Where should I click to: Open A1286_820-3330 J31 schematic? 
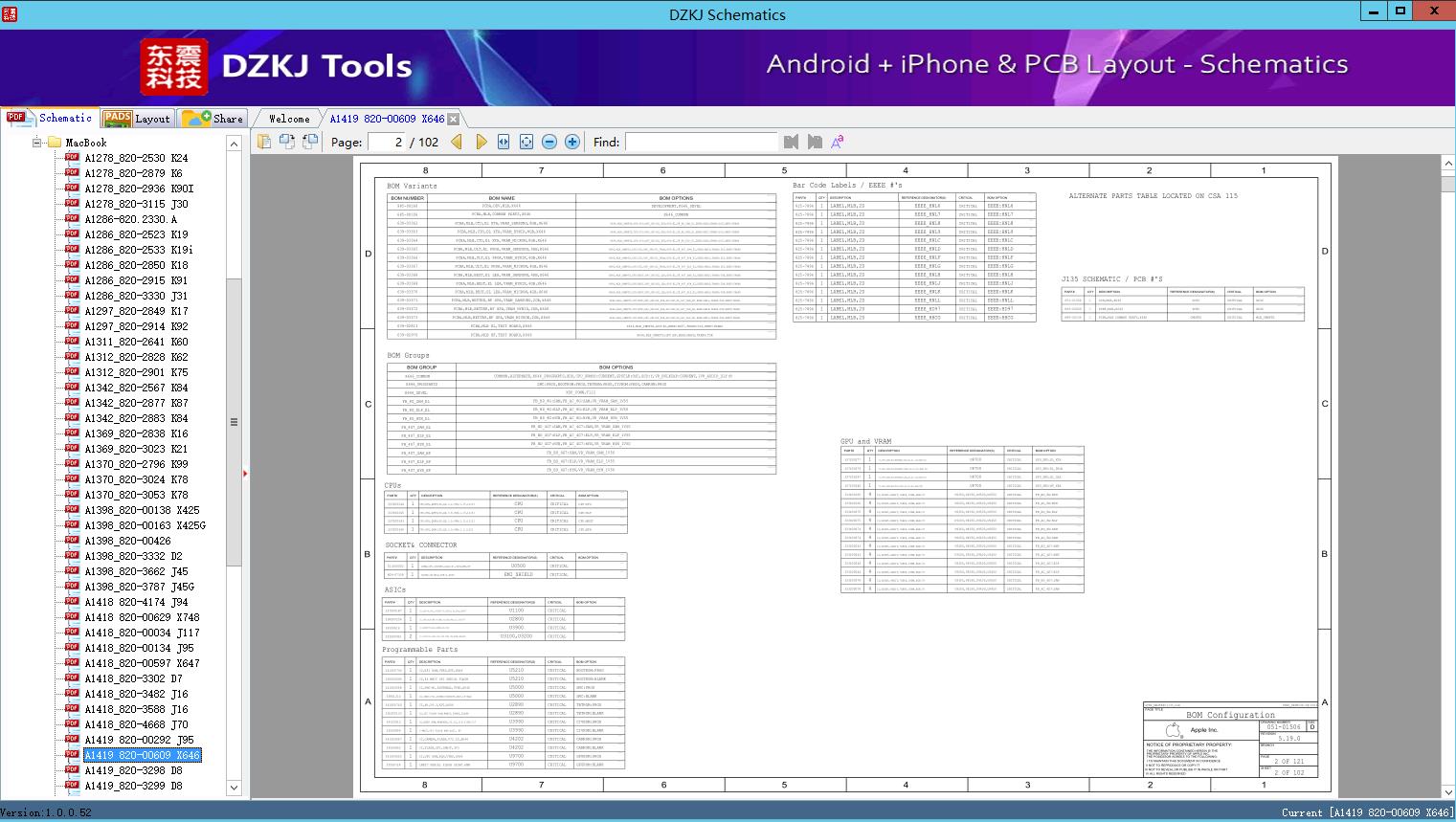pyautogui.click(x=136, y=296)
